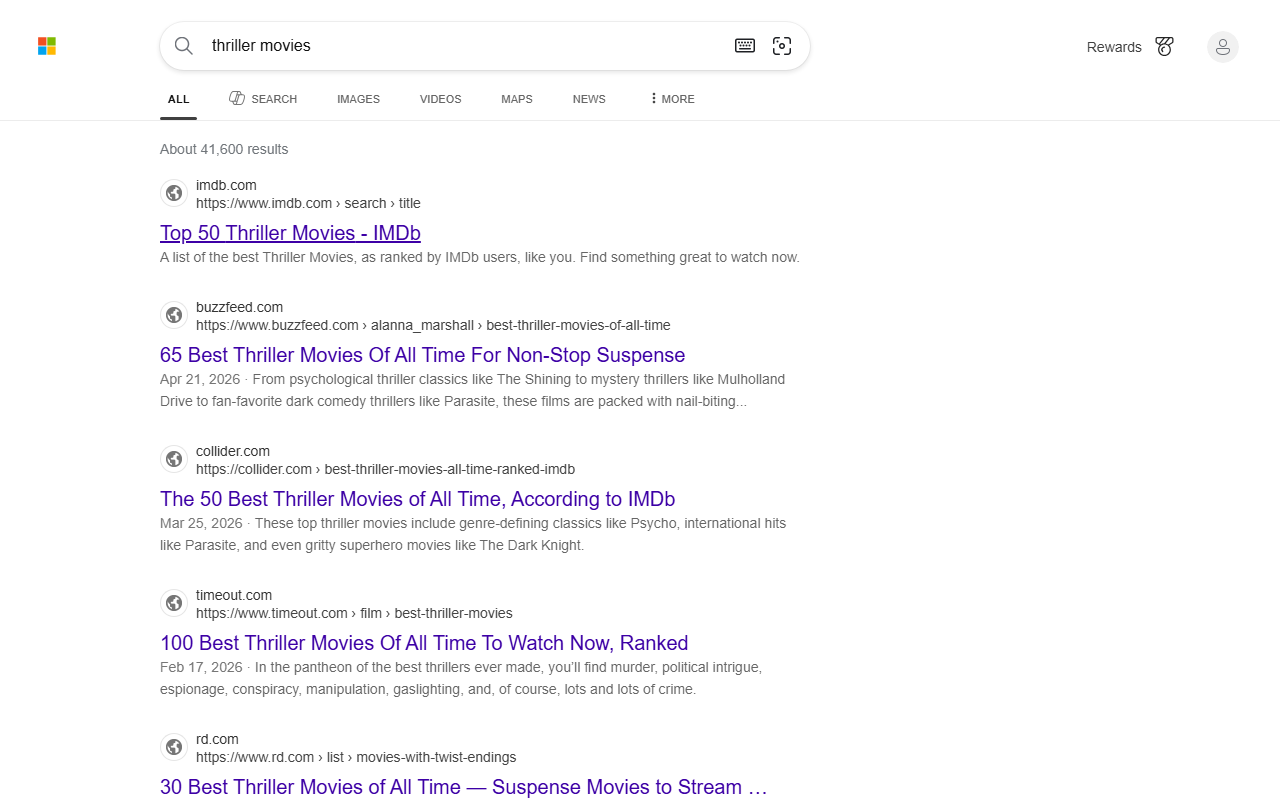Click the rd.com site name
Image resolution: width=1280 pixels, height=800 pixels.
(x=217, y=739)
